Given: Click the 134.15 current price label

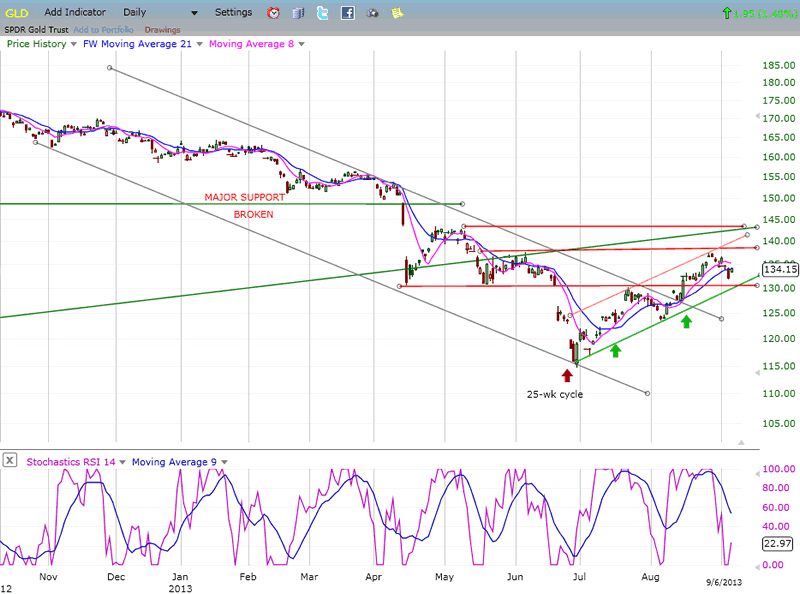Looking at the screenshot, I should click(779, 269).
